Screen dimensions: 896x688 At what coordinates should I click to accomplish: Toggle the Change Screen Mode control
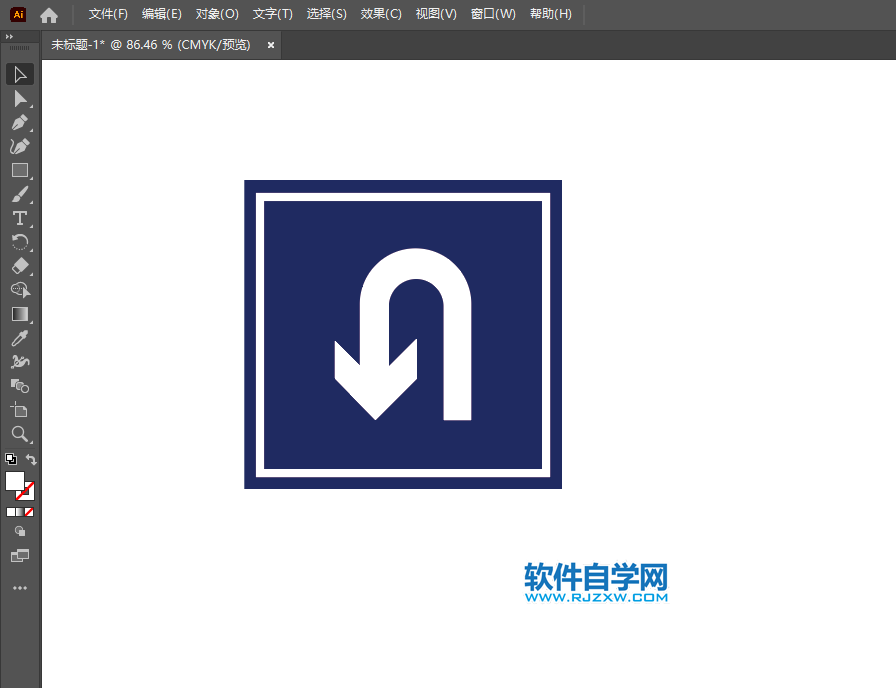(x=20, y=555)
